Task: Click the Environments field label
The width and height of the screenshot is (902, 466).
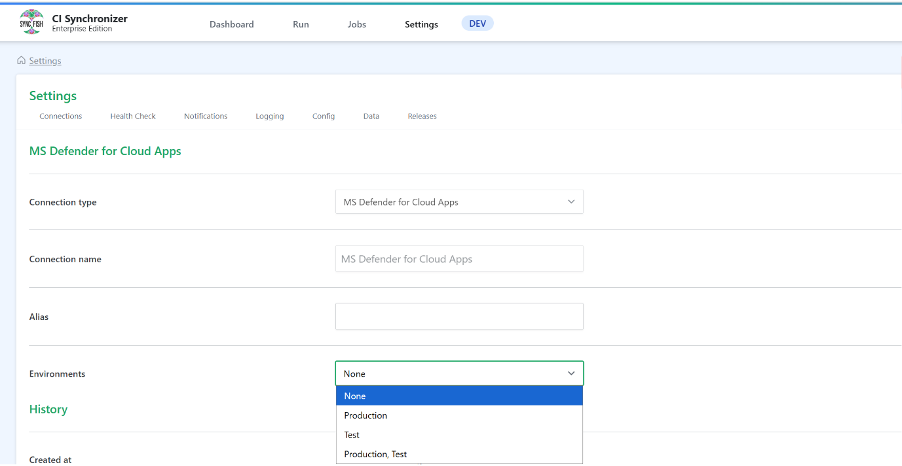Action: point(57,374)
